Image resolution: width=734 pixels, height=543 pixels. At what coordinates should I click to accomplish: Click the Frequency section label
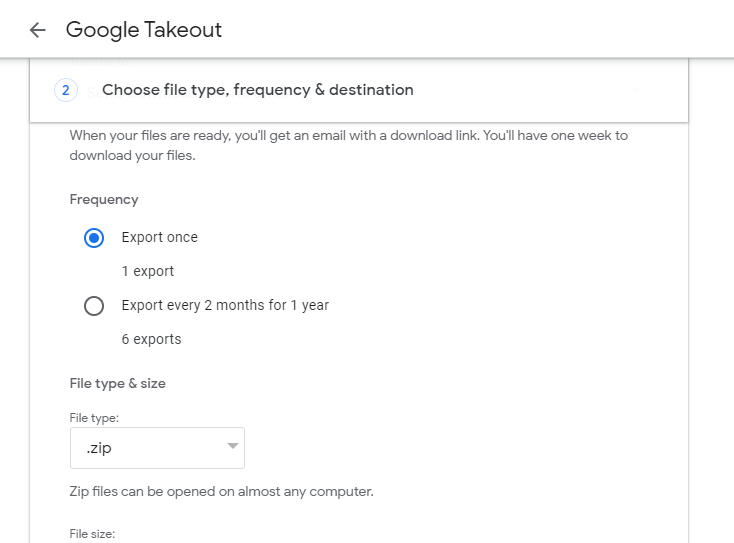point(104,199)
